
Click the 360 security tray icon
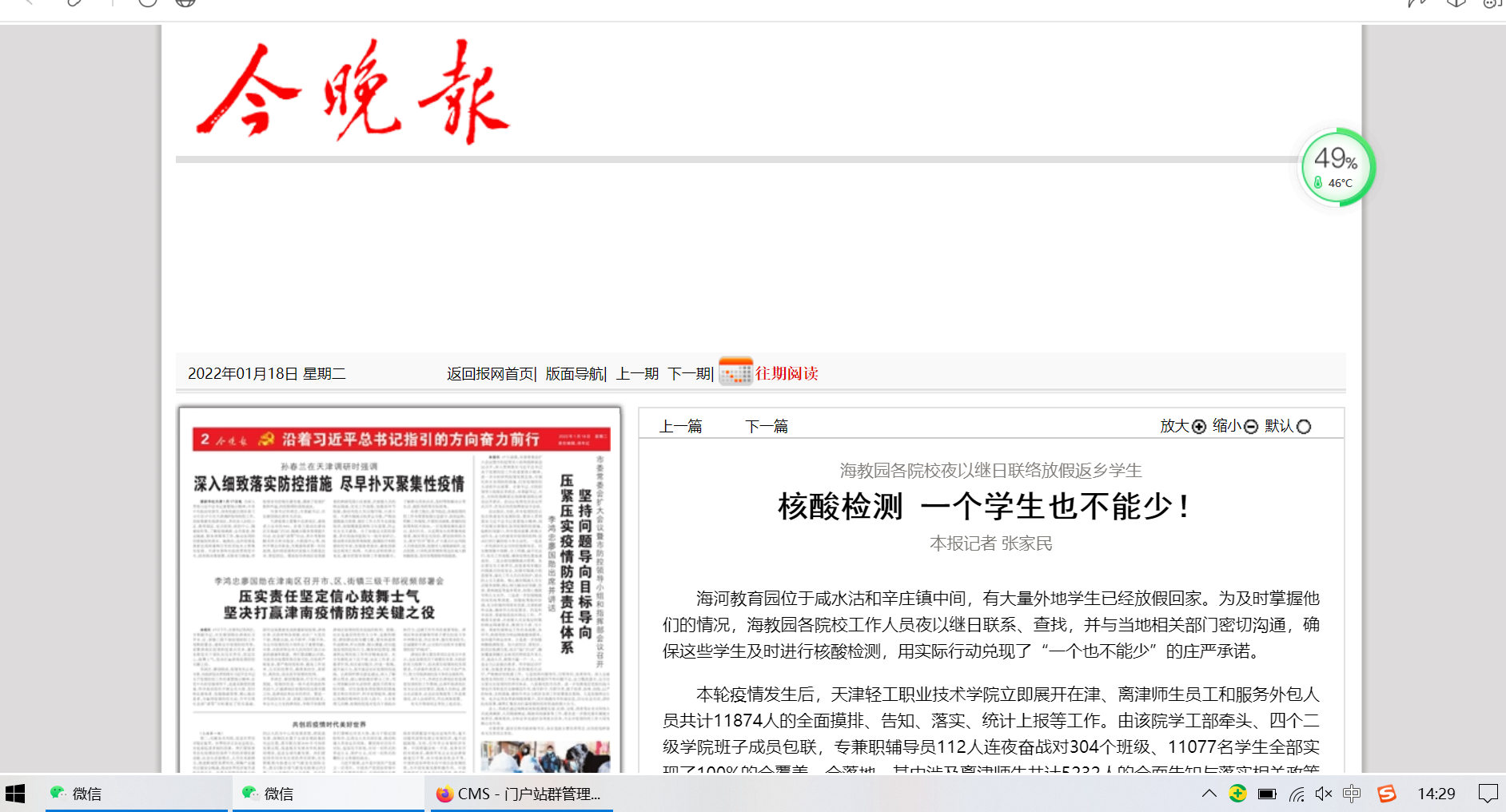point(1237,794)
